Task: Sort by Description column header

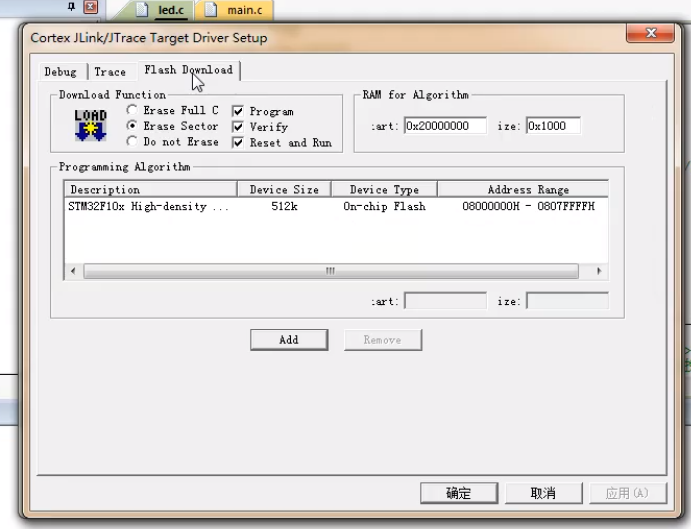Action: tap(150, 190)
